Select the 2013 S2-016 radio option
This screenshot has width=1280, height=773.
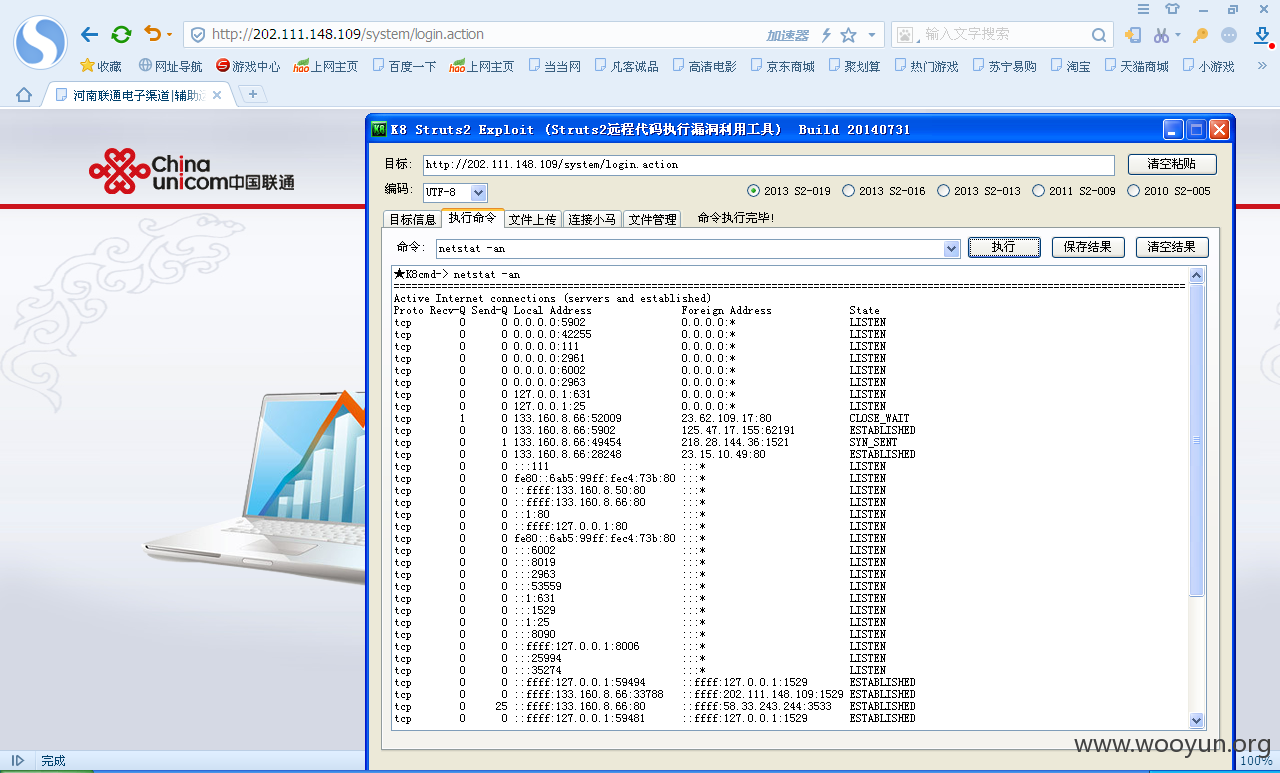coord(884,191)
